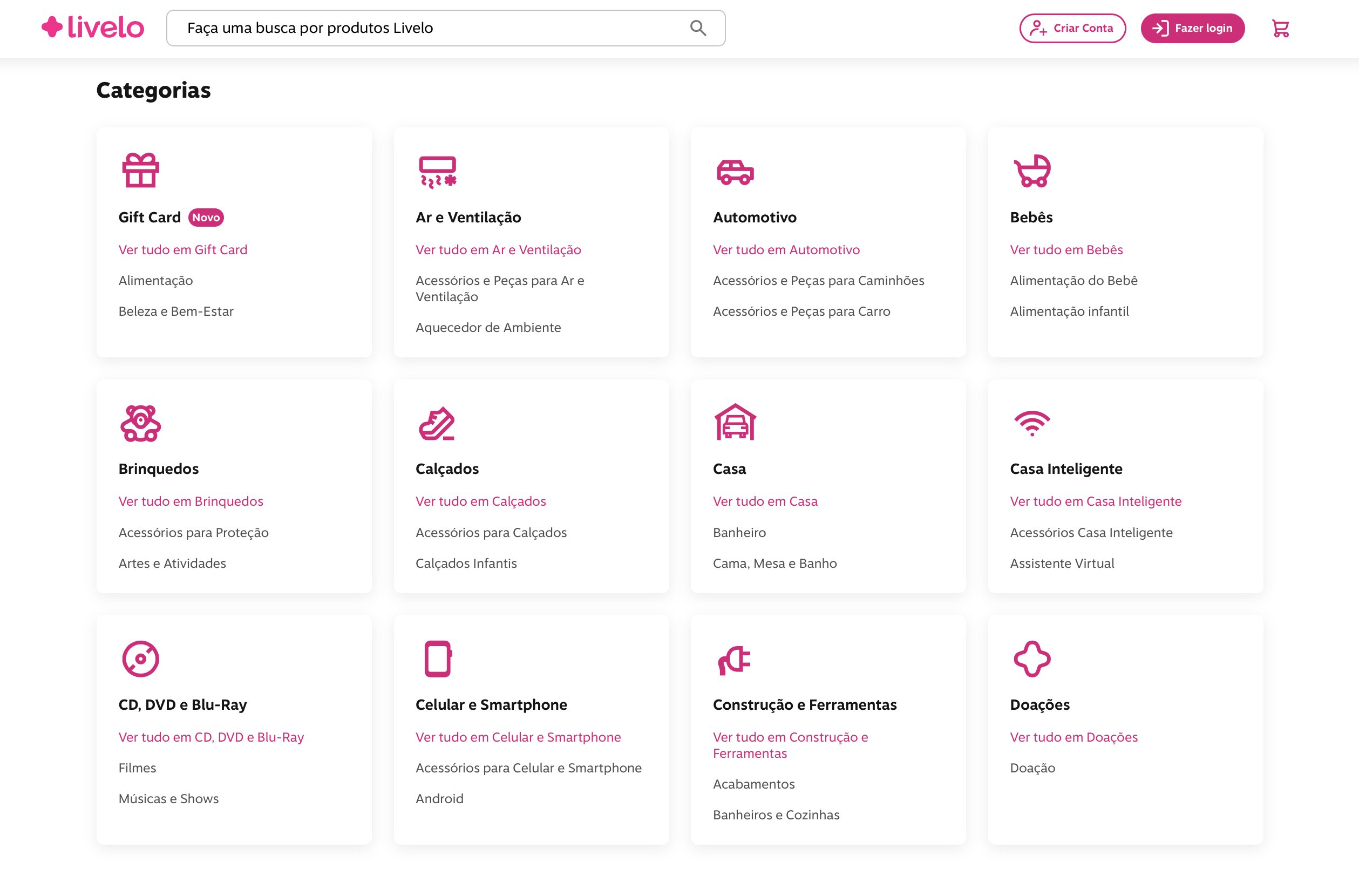The height and width of the screenshot is (896, 1359).
Task: Click the Fazer login button
Action: [1192, 28]
